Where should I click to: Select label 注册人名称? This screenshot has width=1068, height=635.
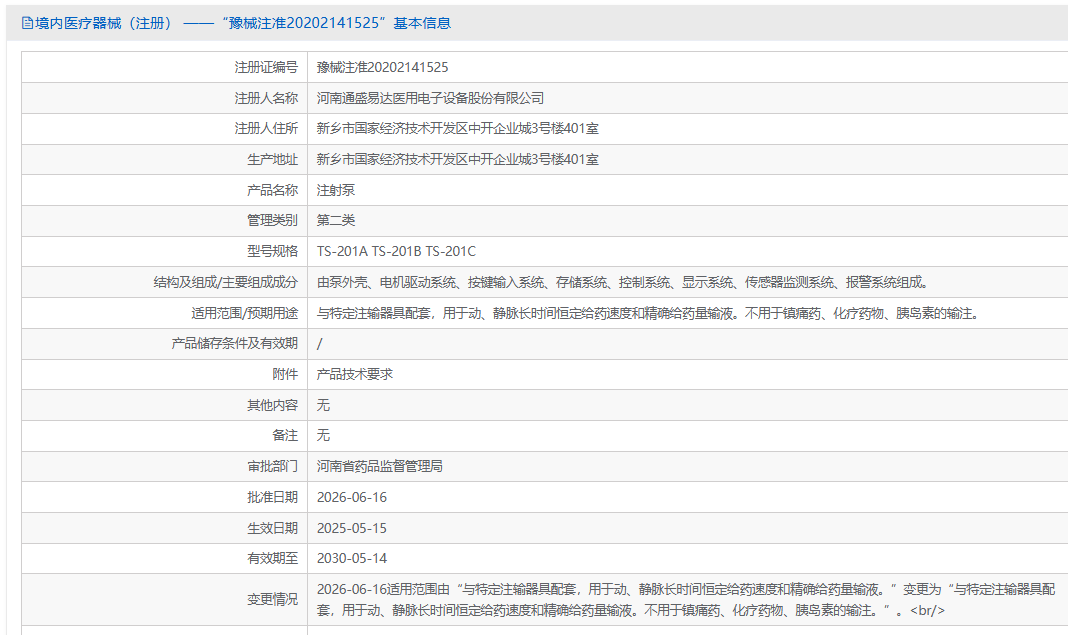coord(266,98)
